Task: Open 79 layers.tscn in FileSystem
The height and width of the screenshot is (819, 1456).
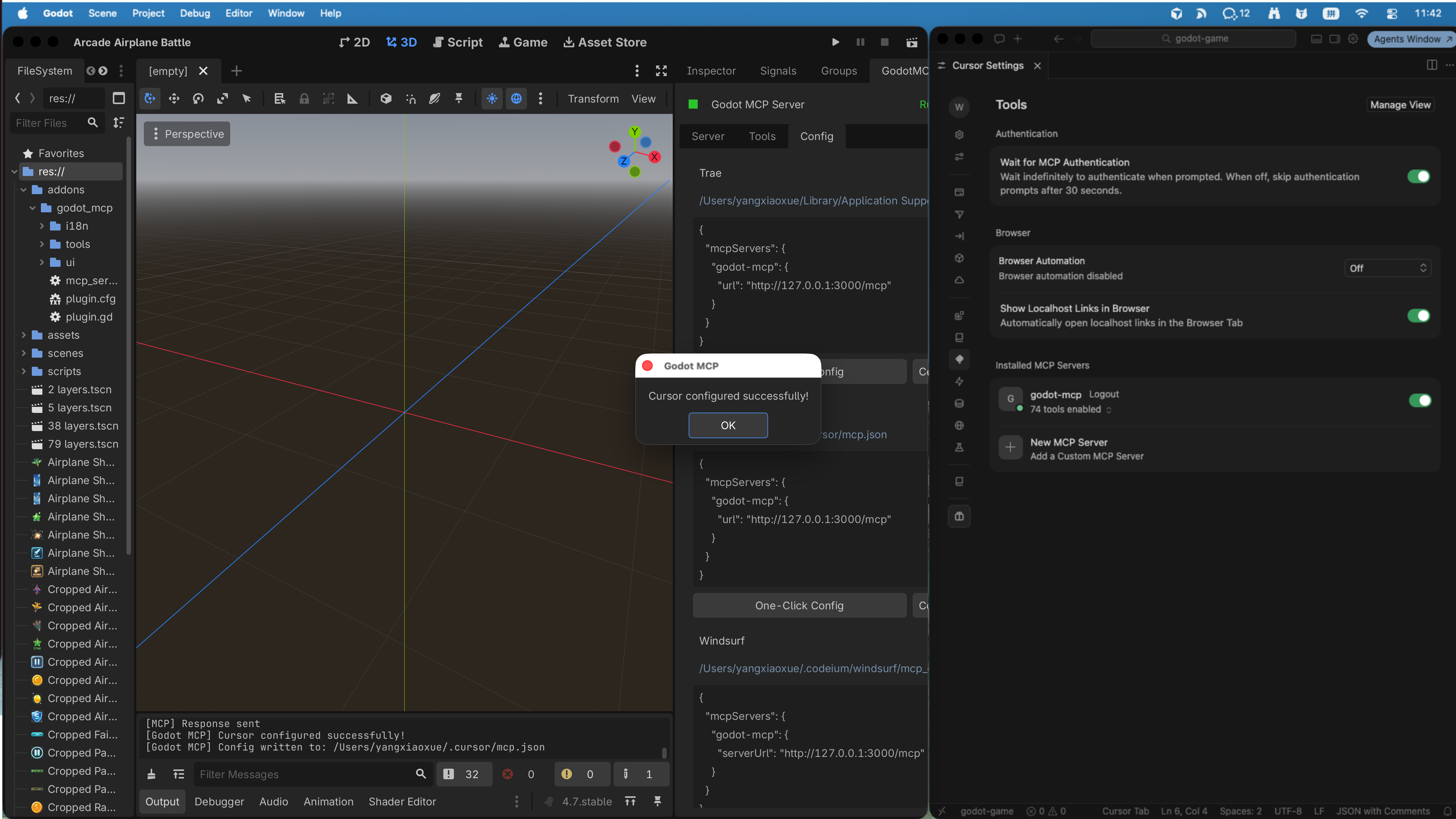Action: pyautogui.click(x=83, y=444)
